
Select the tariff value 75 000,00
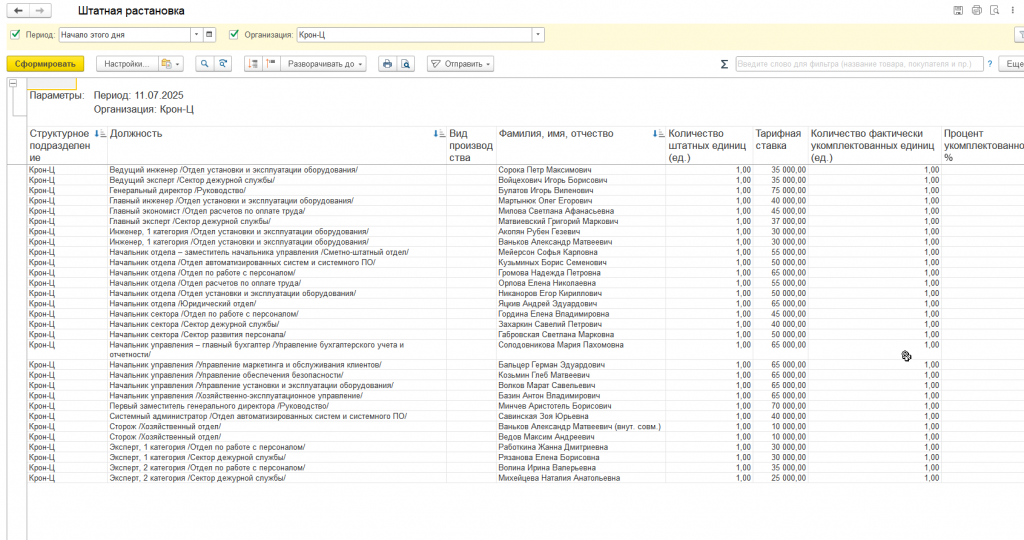tap(780, 191)
